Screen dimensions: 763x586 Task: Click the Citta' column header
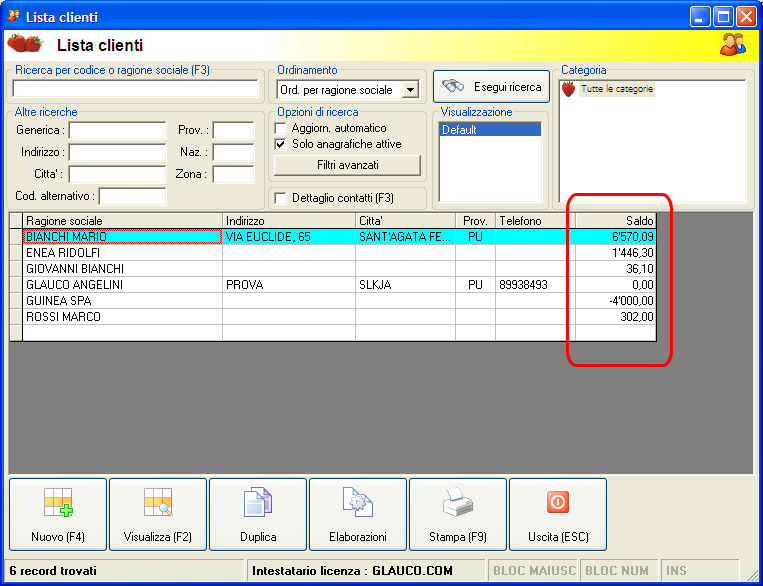pyautogui.click(x=406, y=221)
